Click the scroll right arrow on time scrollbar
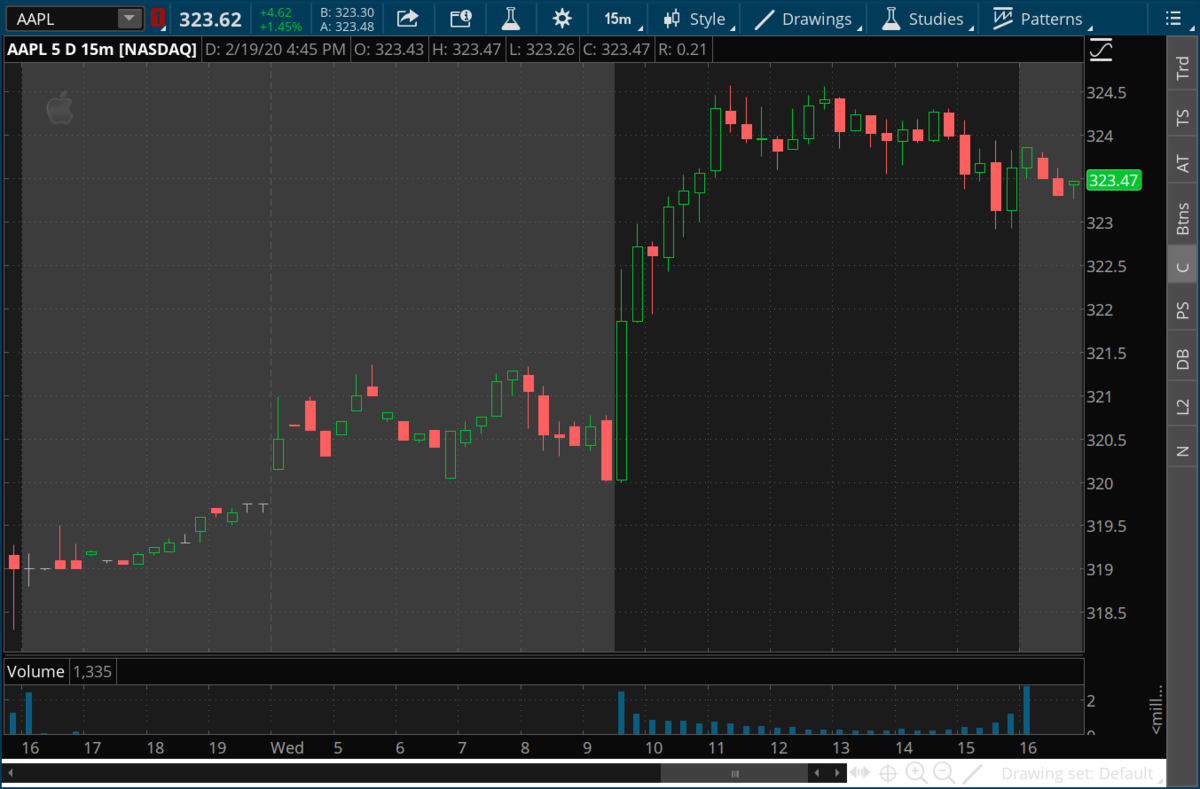Screen dimensions: 1200x789 837,773
